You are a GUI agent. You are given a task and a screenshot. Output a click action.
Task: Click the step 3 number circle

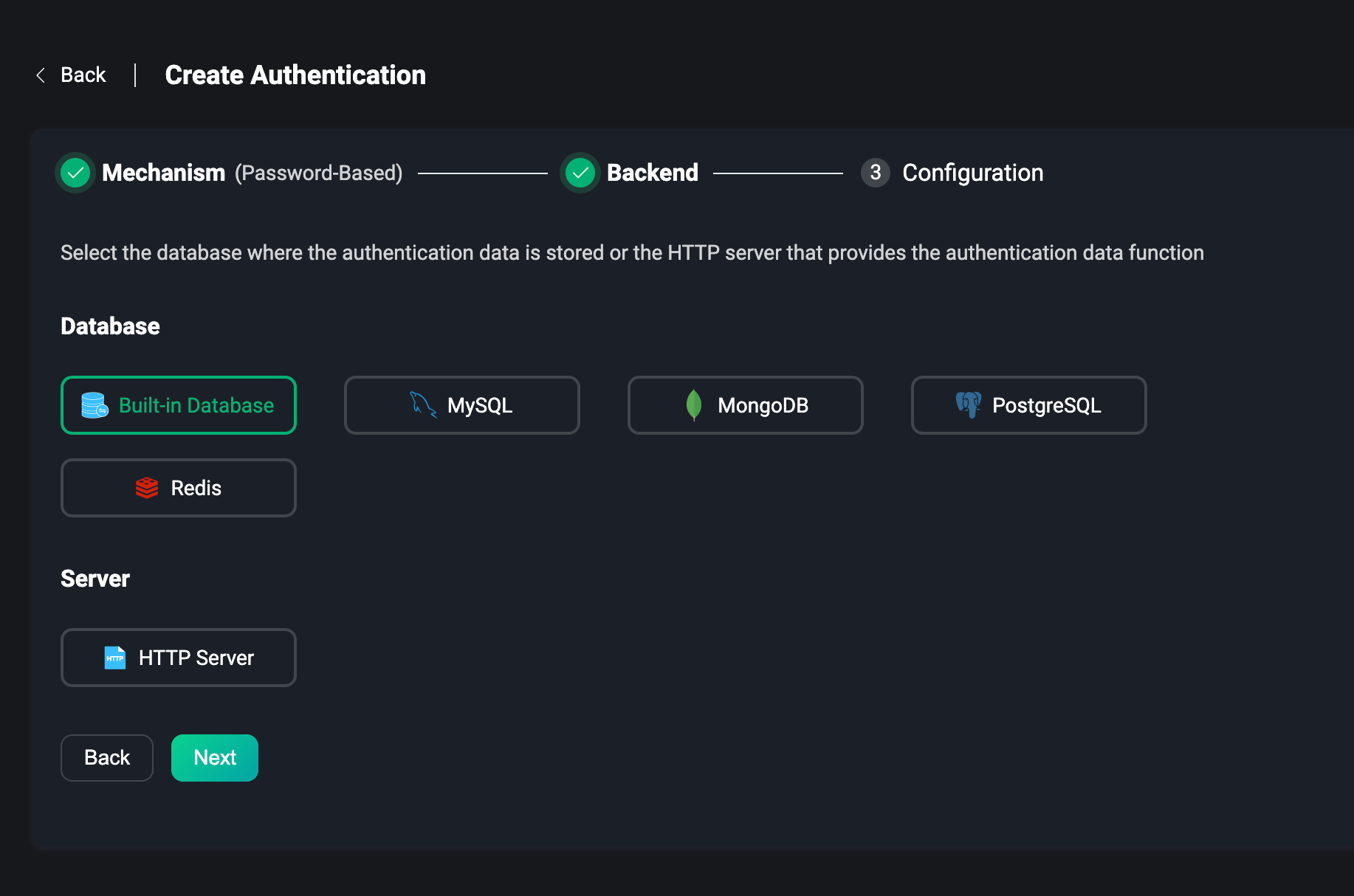pos(875,173)
